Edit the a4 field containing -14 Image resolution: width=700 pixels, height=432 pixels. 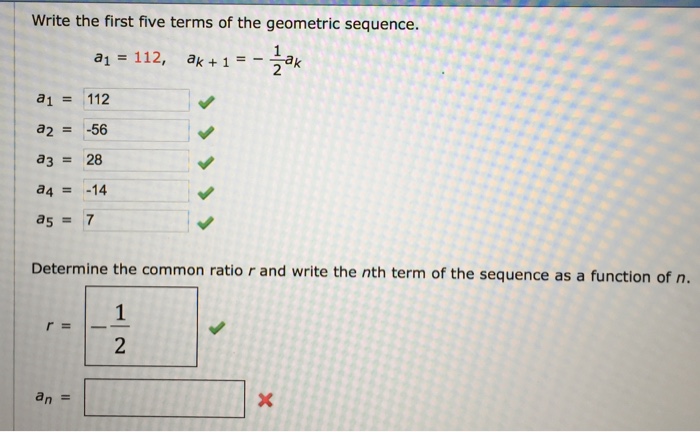[x=136, y=191]
